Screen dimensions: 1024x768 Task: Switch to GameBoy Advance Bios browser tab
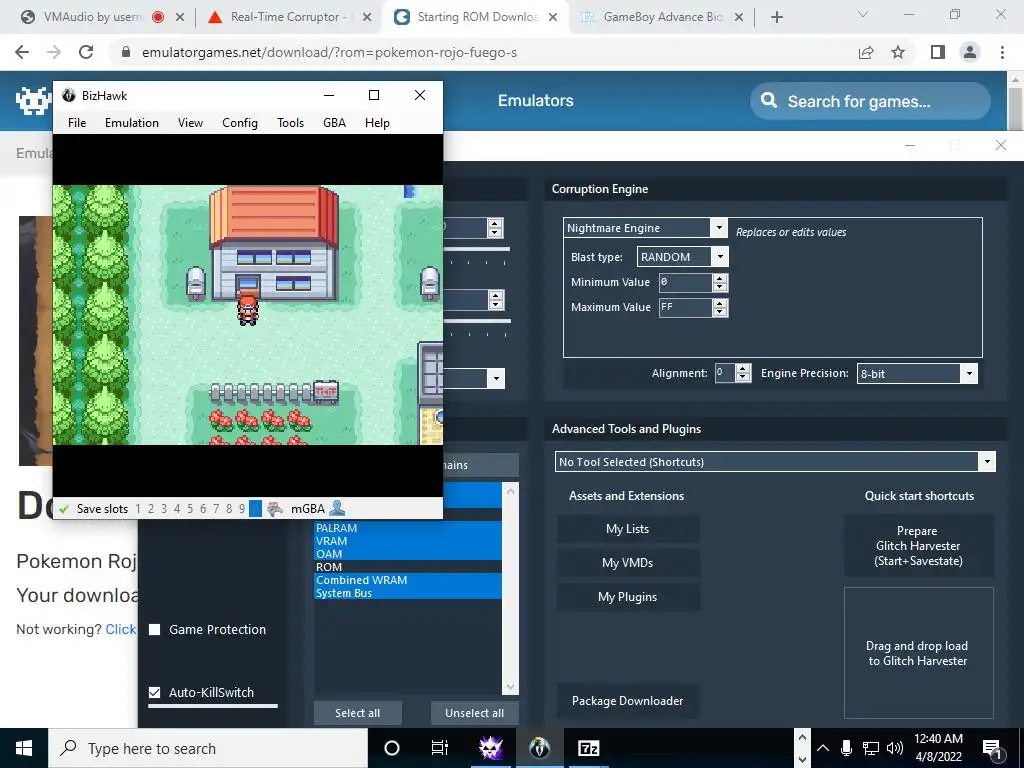tap(662, 17)
